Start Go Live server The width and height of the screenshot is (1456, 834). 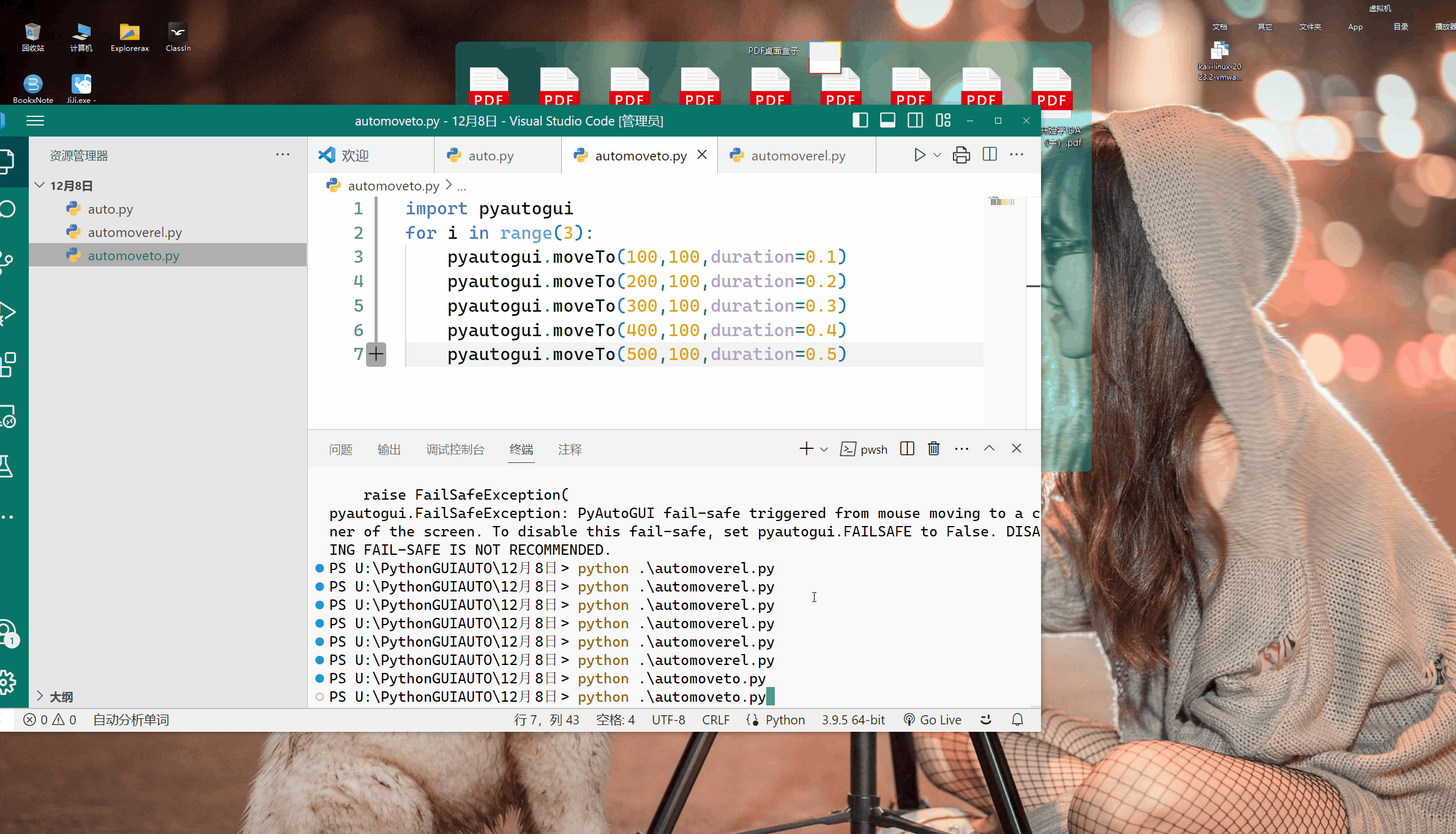click(x=933, y=719)
